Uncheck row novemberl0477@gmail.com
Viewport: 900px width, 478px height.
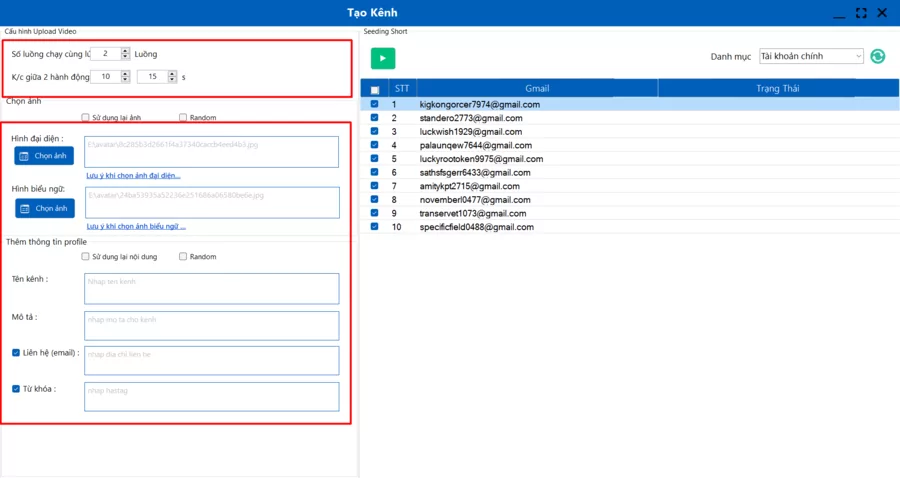[x=374, y=199]
